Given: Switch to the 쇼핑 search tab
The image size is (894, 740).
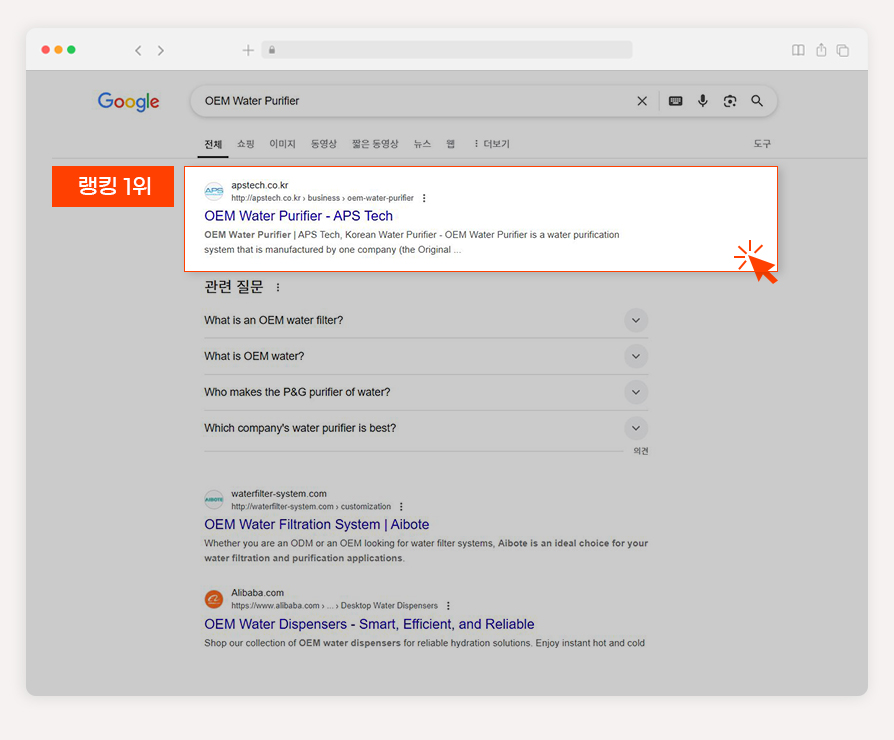Looking at the screenshot, I should (x=246, y=144).
